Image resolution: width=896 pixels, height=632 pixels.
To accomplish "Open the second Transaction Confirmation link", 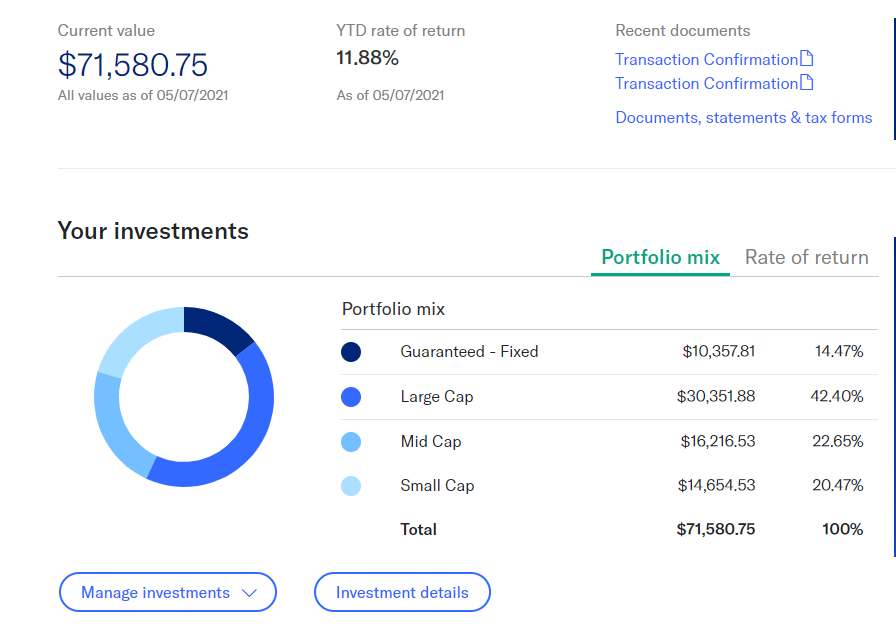I will click(x=706, y=83).
